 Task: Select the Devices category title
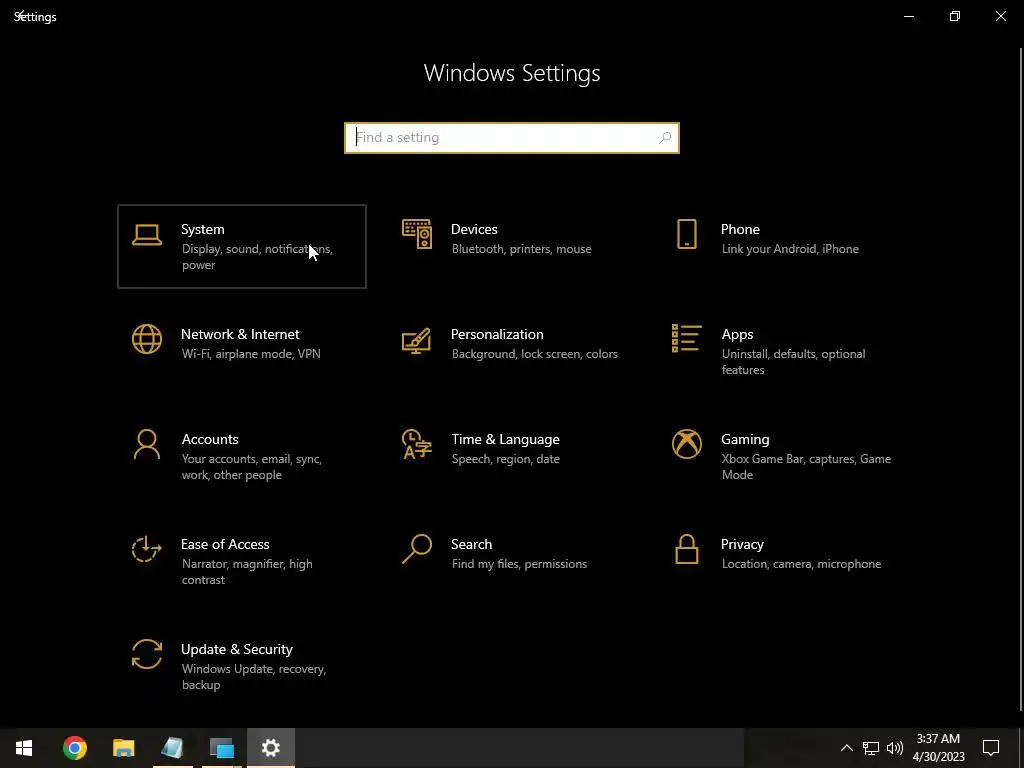[x=474, y=229]
